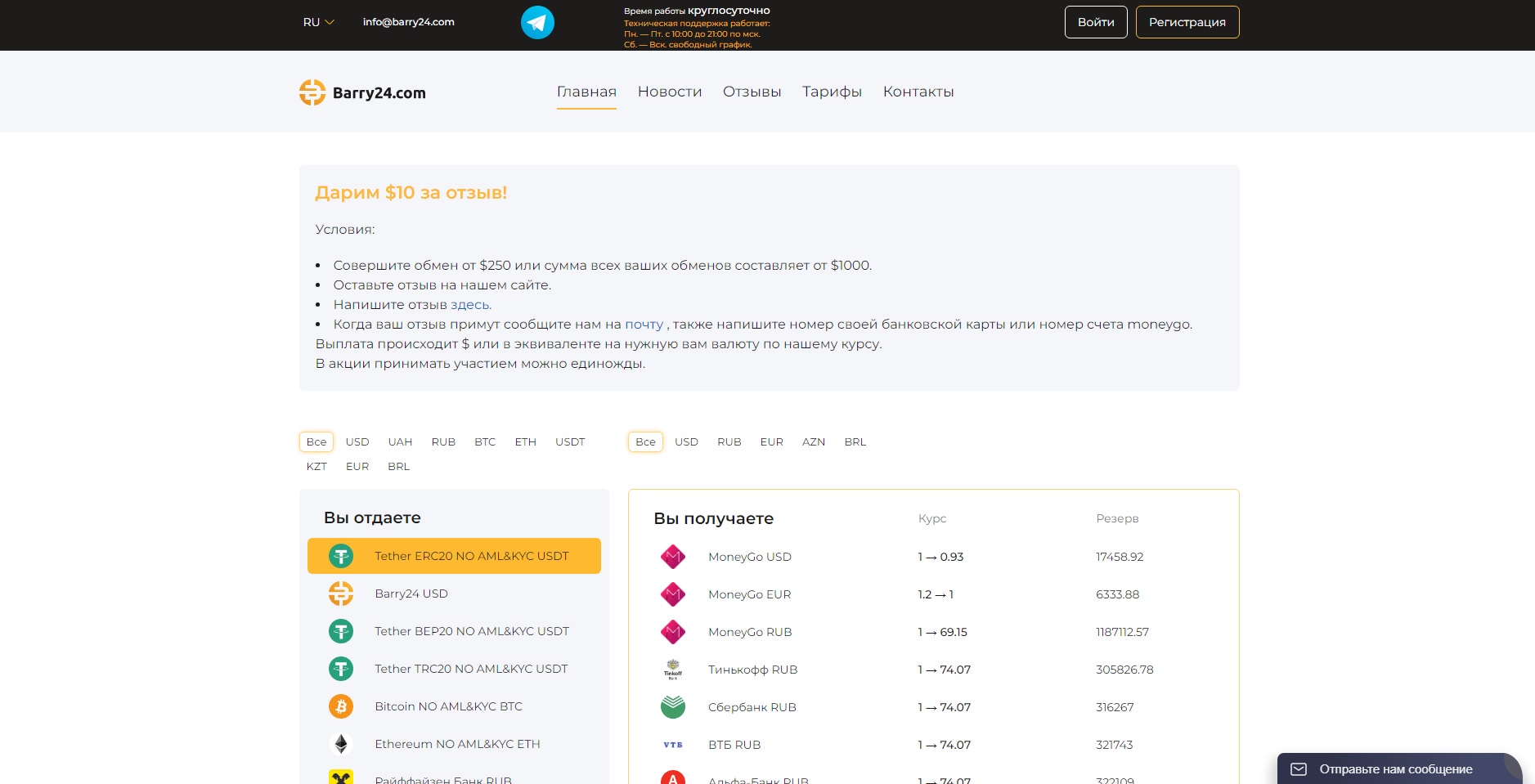Filter receive currencies by AZN
1535x784 pixels.
pyautogui.click(x=814, y=442)
